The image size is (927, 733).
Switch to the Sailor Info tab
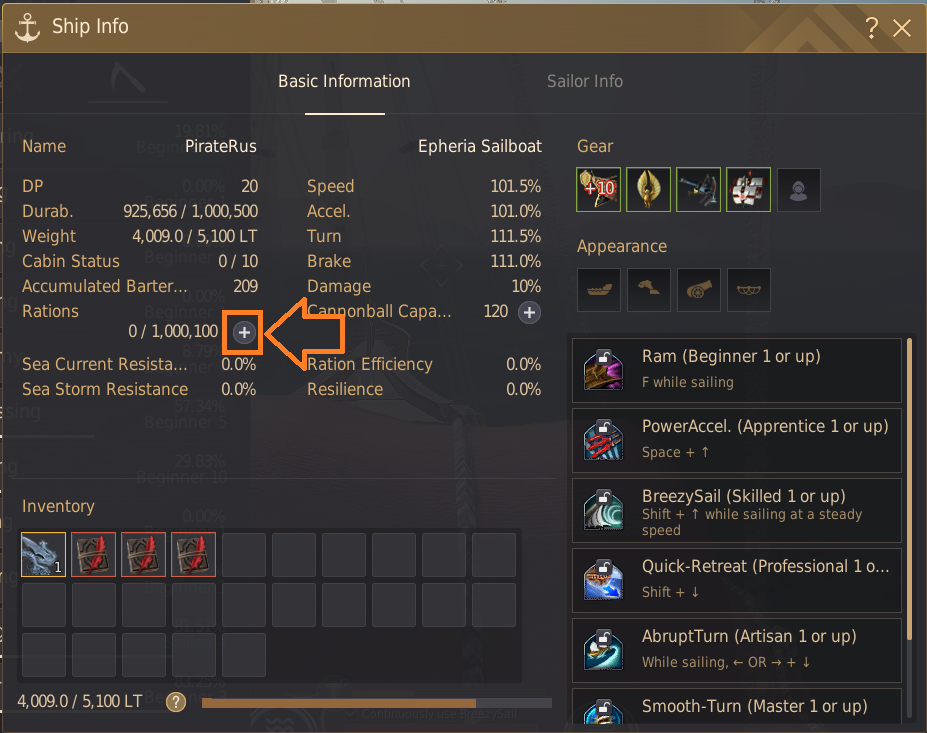(585, 81)
